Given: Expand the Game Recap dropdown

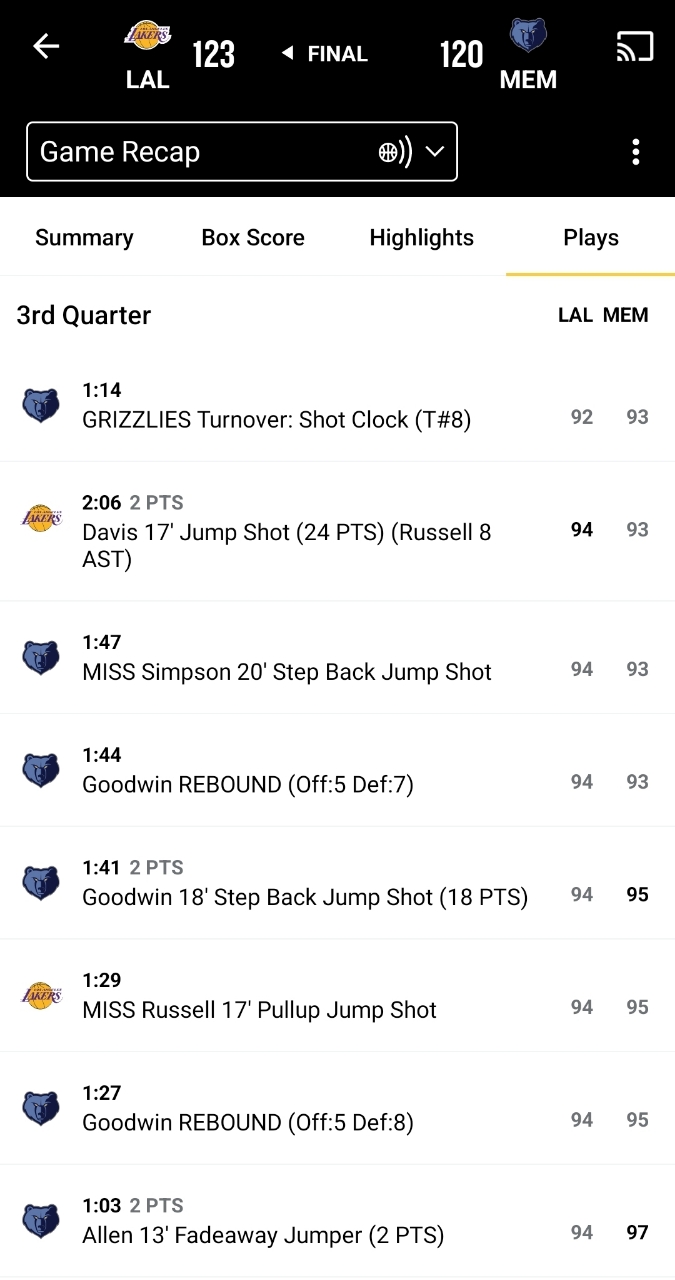Looking at the screenshot, I should [x=241, y=152].
